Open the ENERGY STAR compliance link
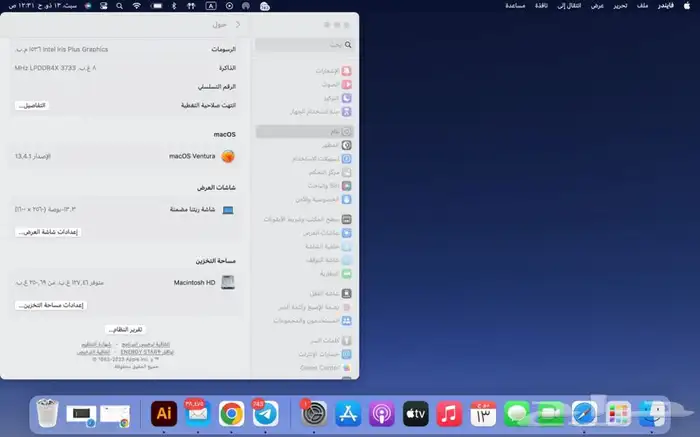 (x=147, y=352)
